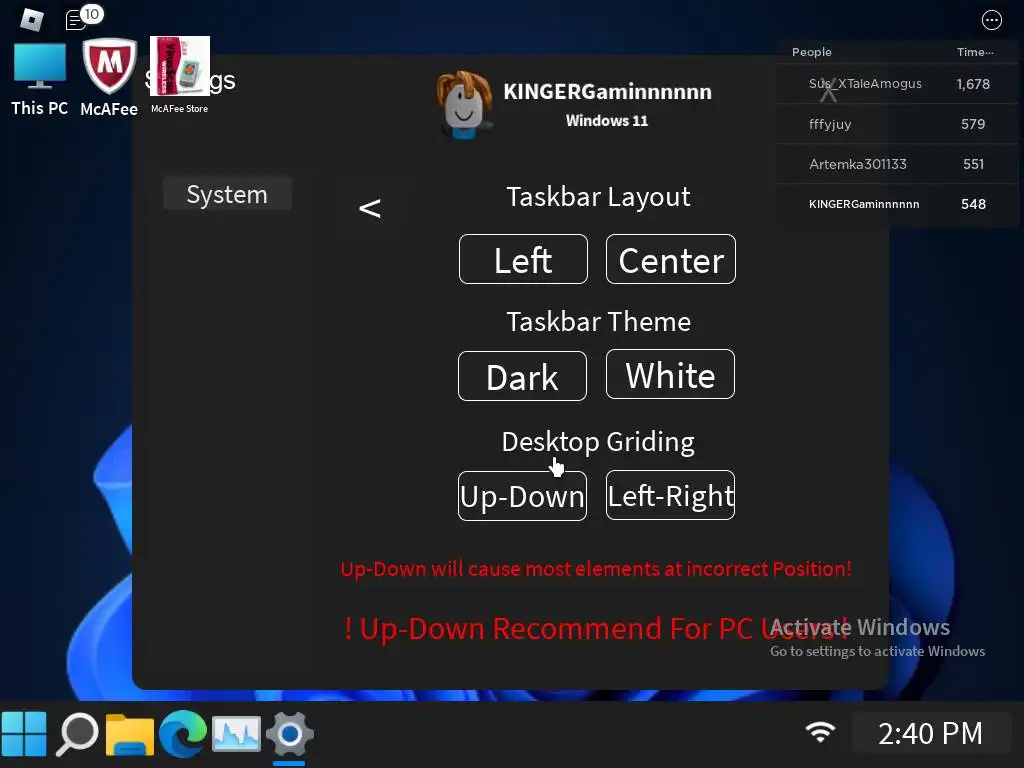
Task: Choose the Dark taskbar theme
Action: click(x=522, y=376)
